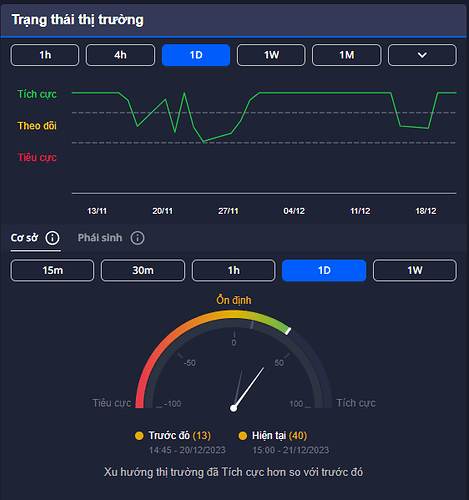Click the 20/11 date axis label
This screenshot has height=500, width=469.
pyautogui.click(x=162, y=211)
